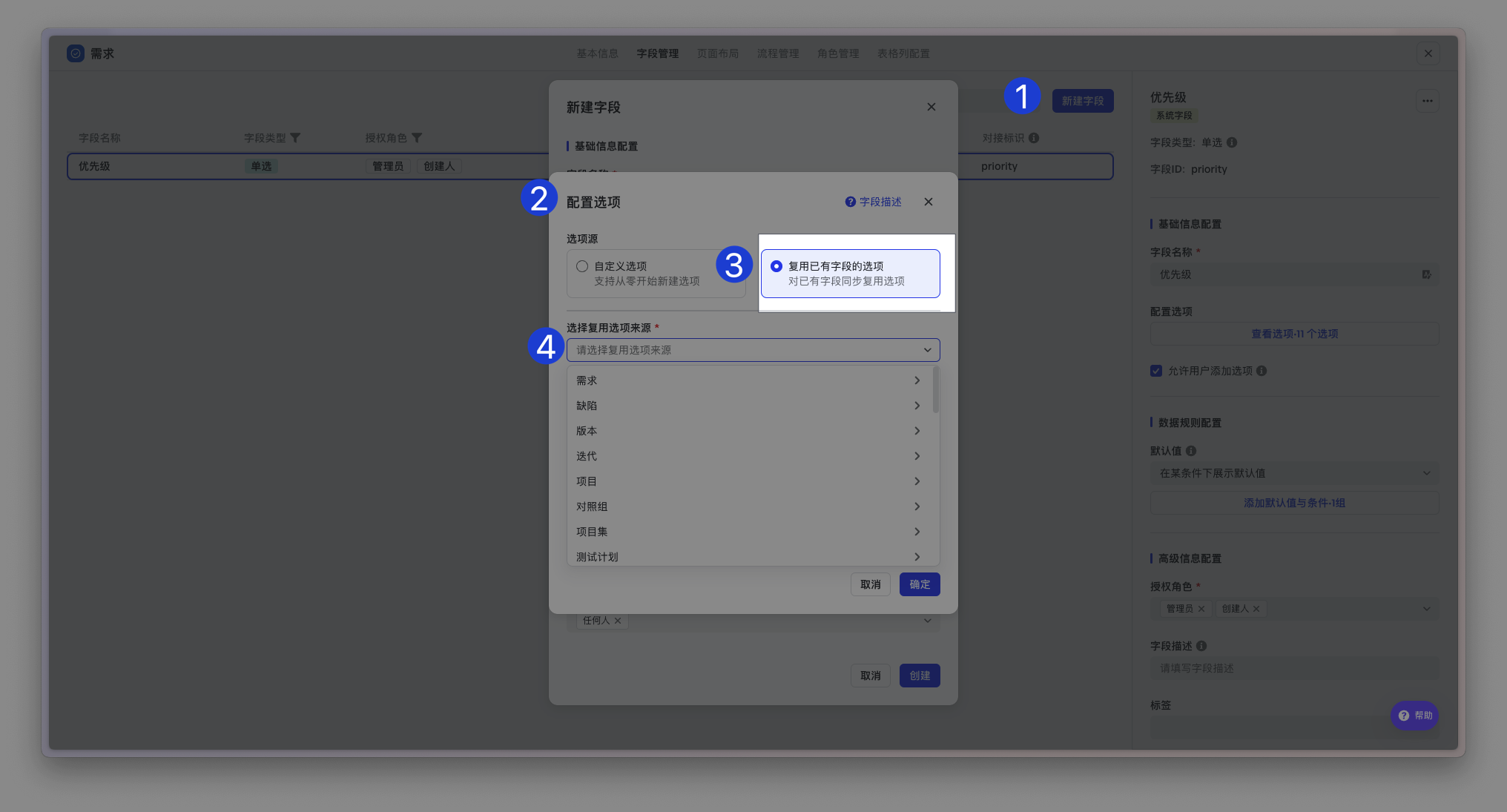This screenshot has width=1507, height=812.
Task: Open dropdown arrow of 任何人 selector
Action: [927, 621]
